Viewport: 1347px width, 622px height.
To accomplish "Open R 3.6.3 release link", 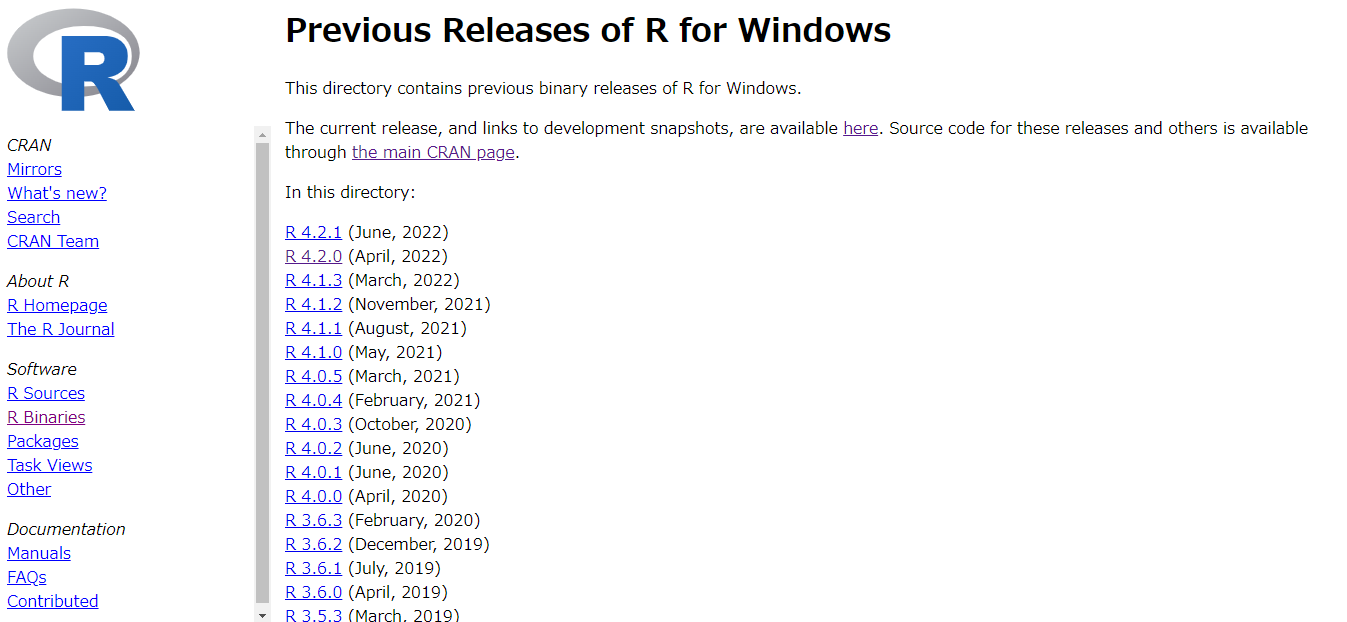I will pos(313,520).
